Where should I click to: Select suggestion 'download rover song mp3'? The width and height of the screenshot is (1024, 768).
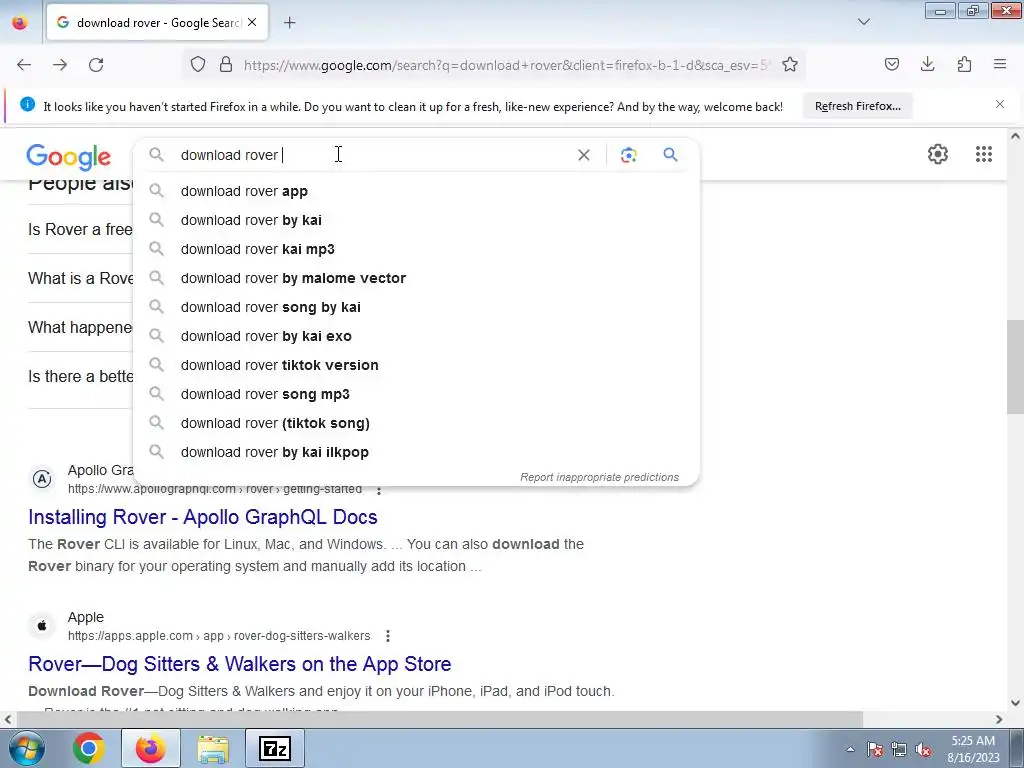click(416, 394)
